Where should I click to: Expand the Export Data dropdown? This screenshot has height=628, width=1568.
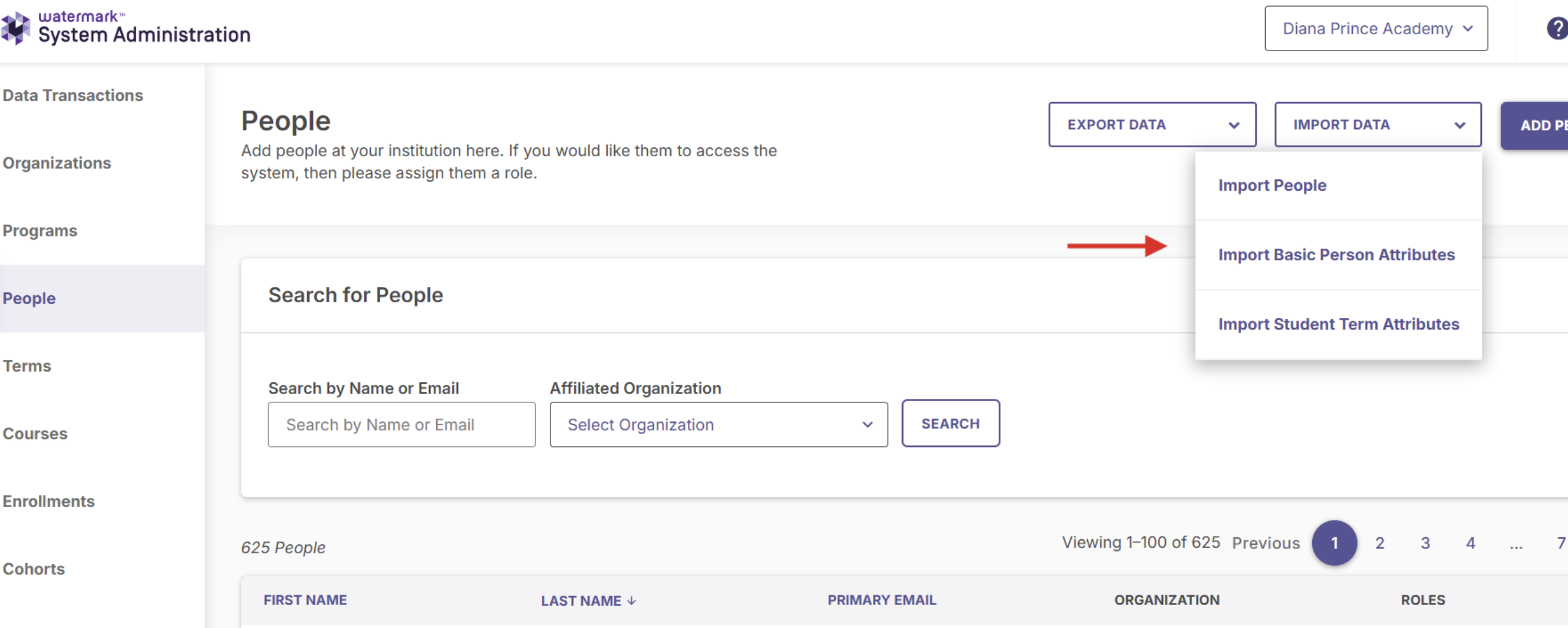click(x=1152, y=125)
